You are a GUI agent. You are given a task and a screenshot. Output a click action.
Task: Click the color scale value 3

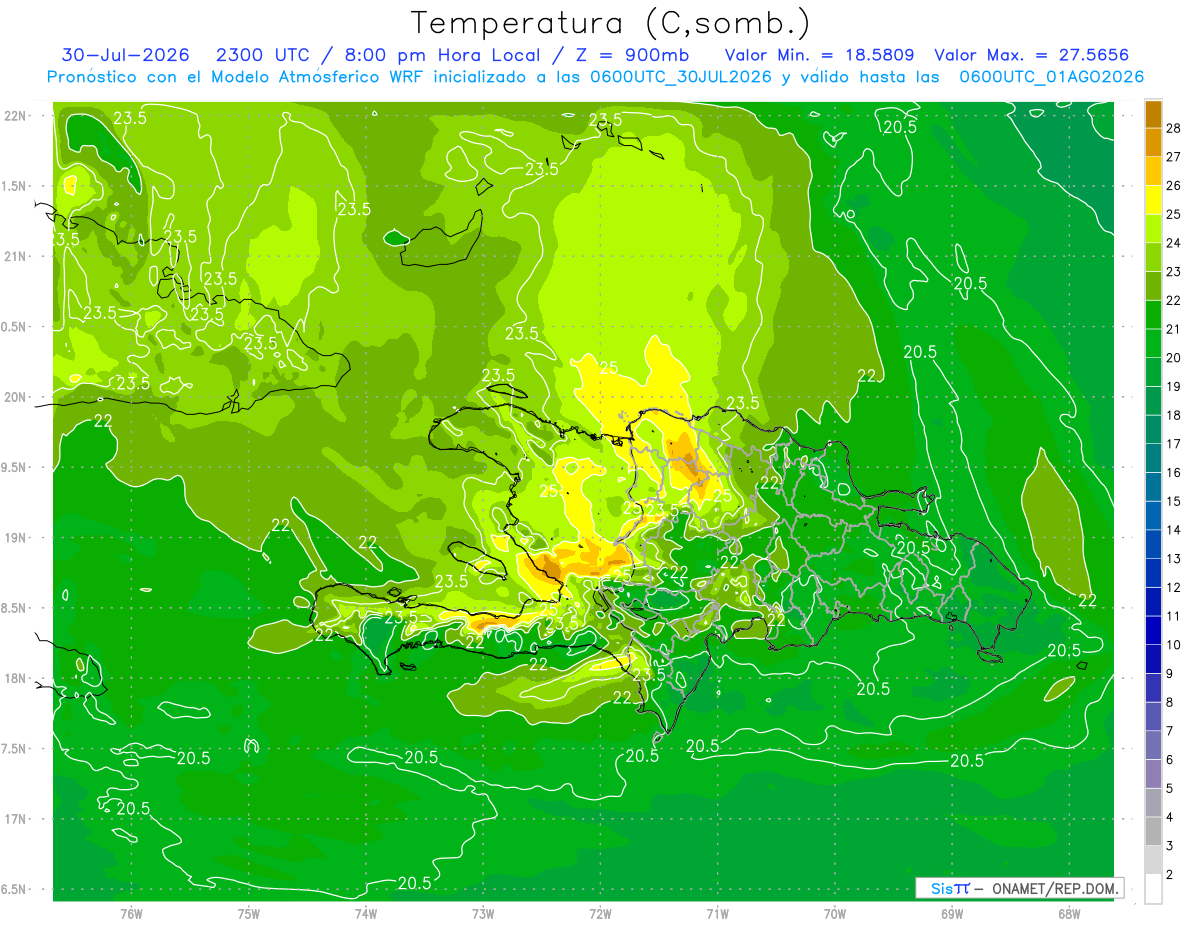click(x=1171, y=846)
